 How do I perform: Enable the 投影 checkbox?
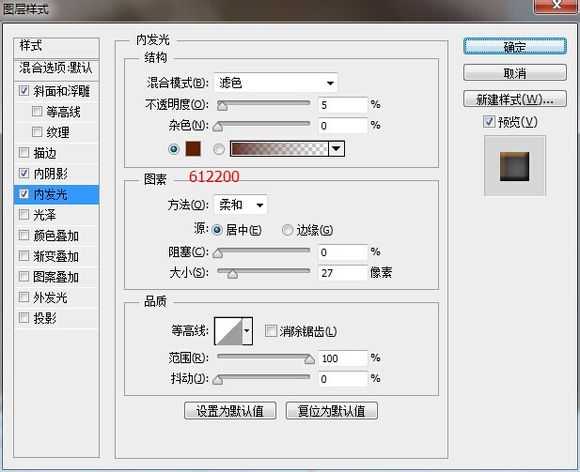pyautogui.click(x=24, y=317)
